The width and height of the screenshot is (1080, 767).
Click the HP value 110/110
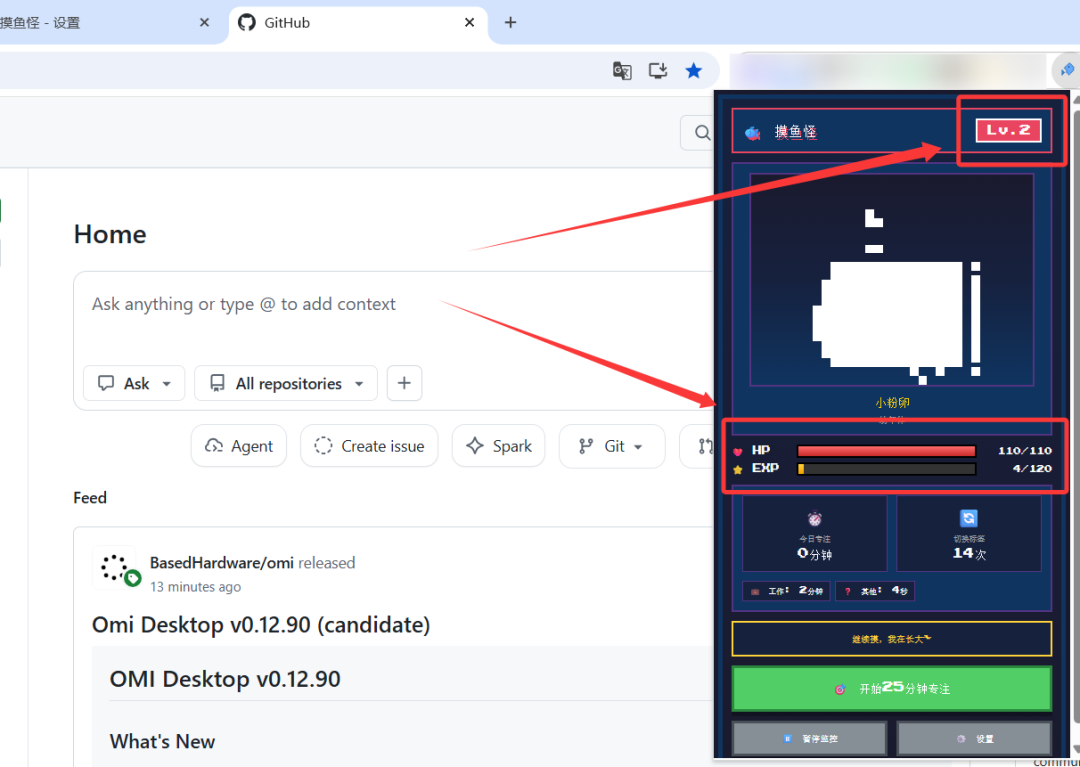1025,452
